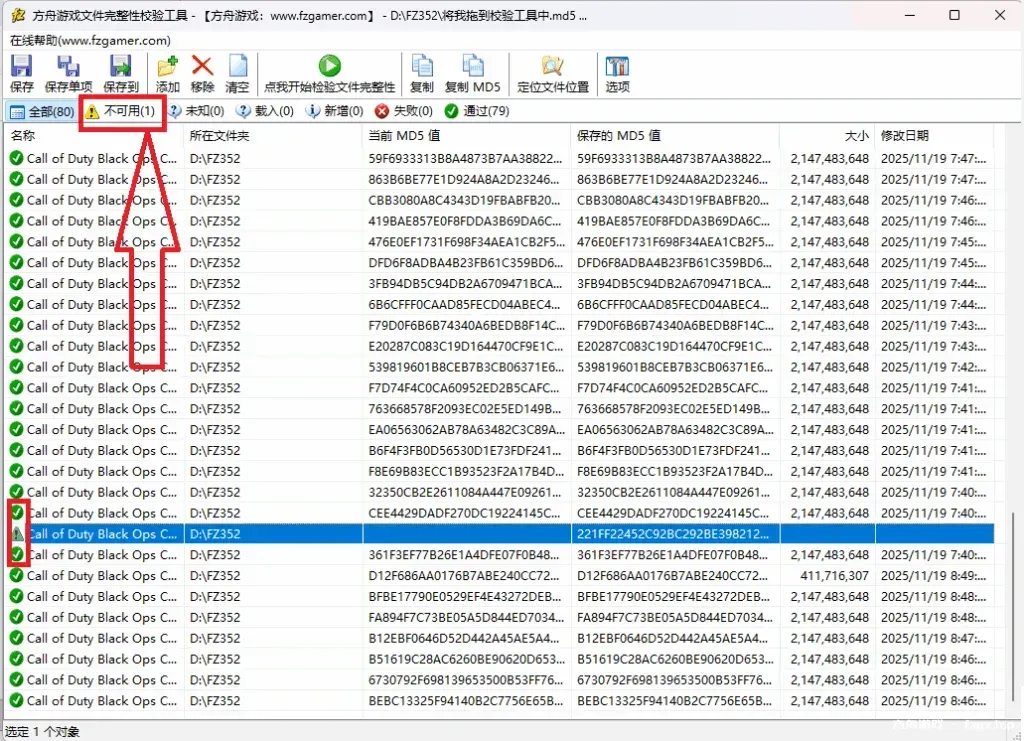
Task: Switch to the 通过(79) filter tab
Action: (477, 111)
